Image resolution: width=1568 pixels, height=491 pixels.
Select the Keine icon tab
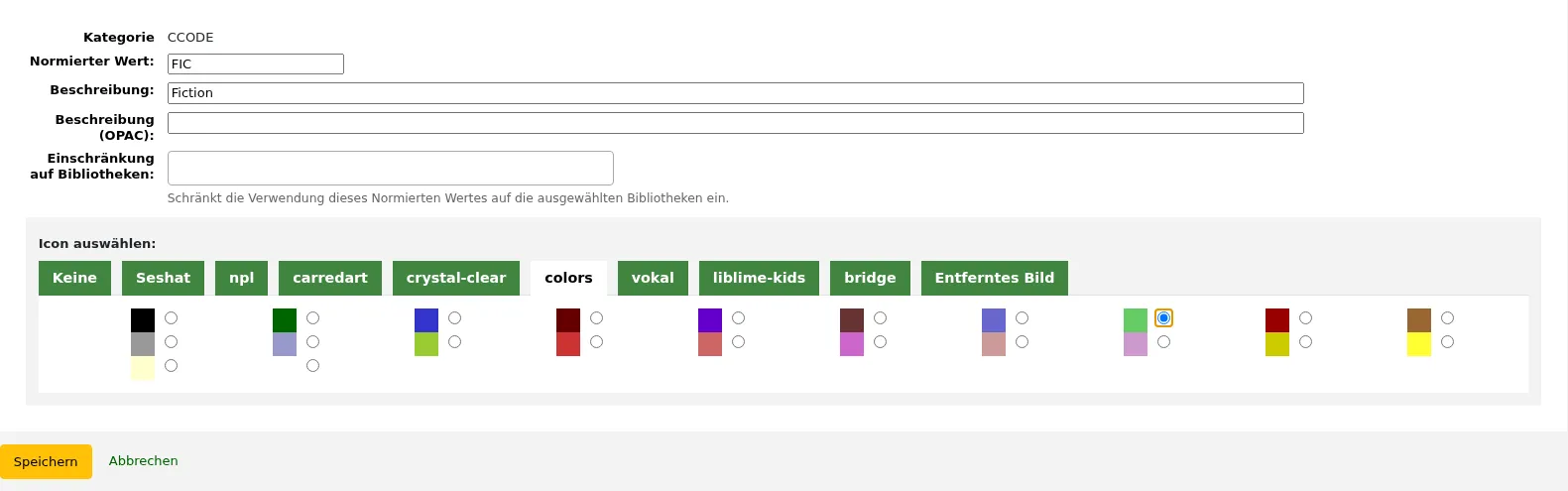click(74, 278)
